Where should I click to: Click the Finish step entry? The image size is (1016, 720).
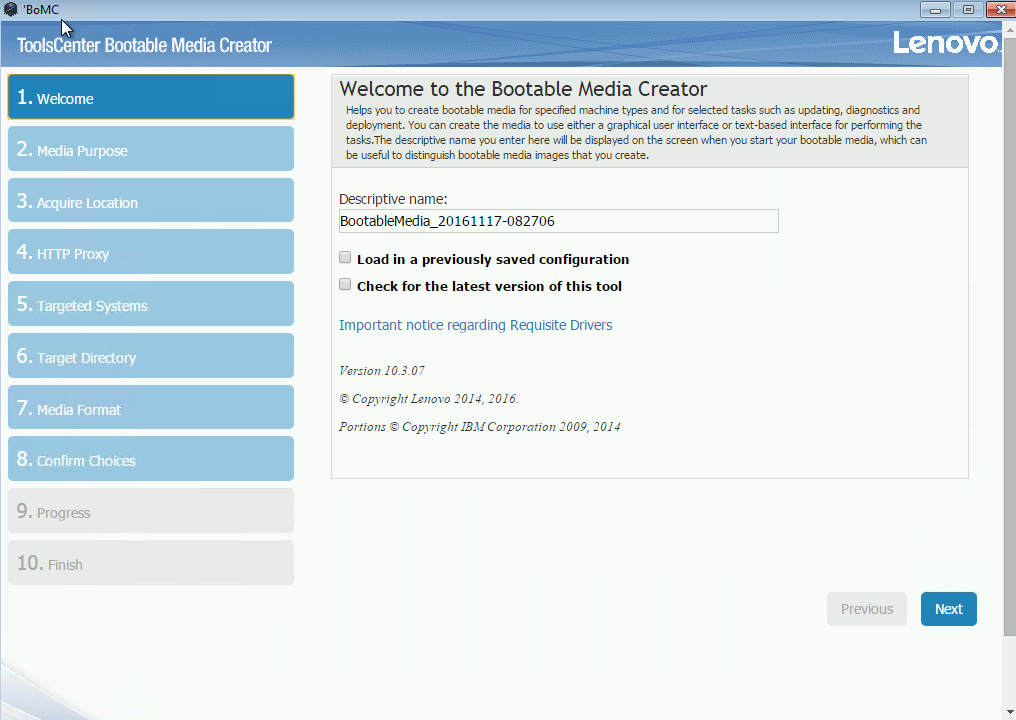point(151,563)
